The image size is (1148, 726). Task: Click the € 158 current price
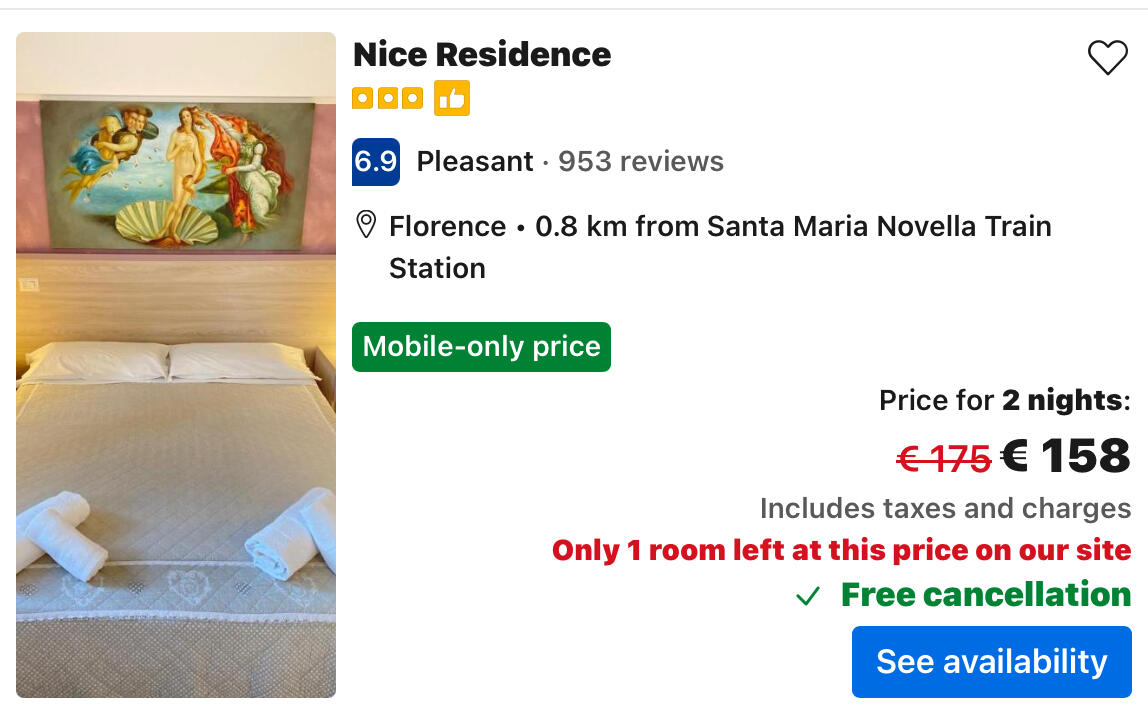click(1066, 456)
